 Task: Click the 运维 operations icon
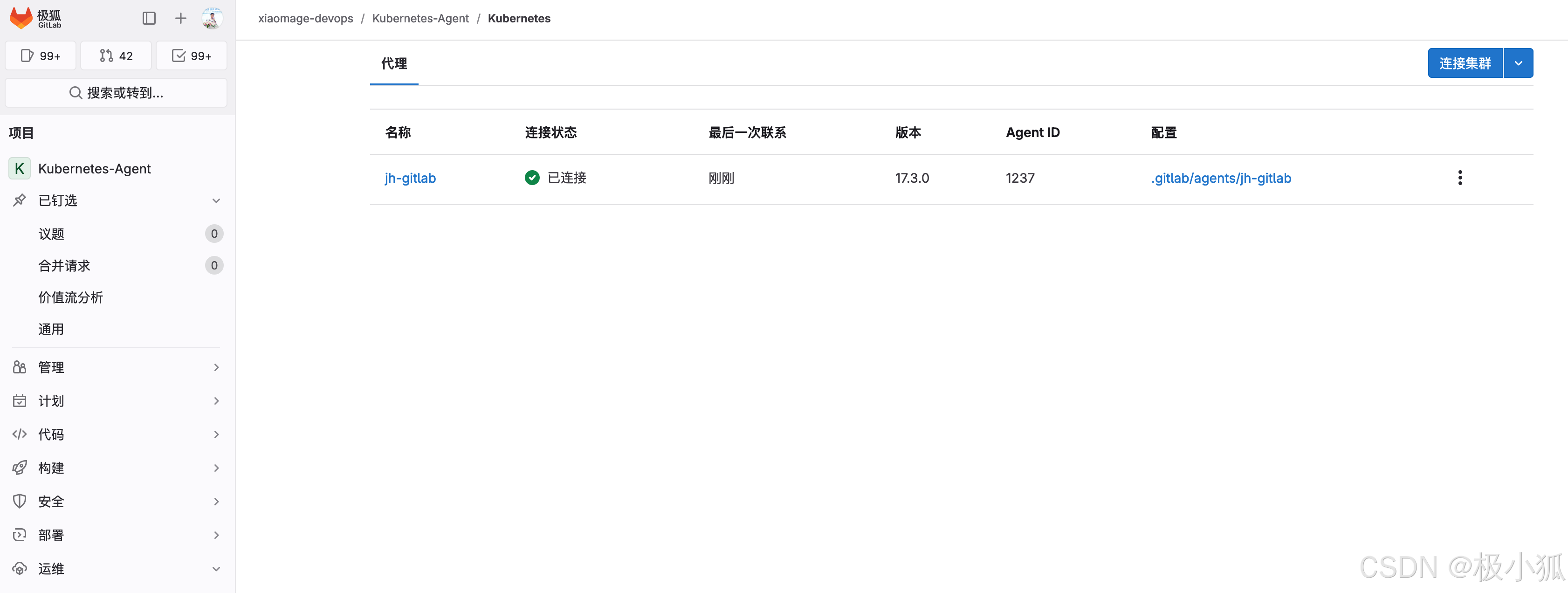tap(20, 569)
